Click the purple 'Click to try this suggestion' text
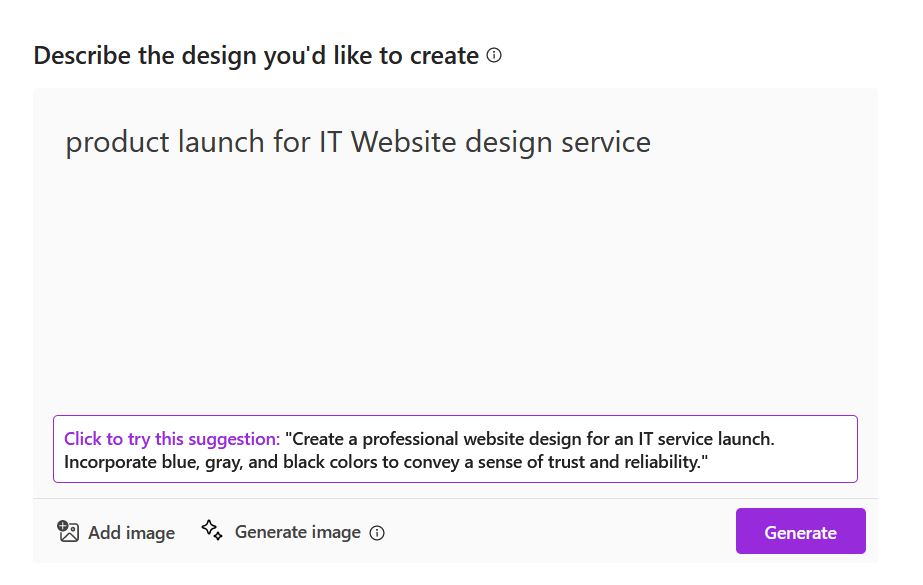The image size is (923, 585). tap(172, 439)
